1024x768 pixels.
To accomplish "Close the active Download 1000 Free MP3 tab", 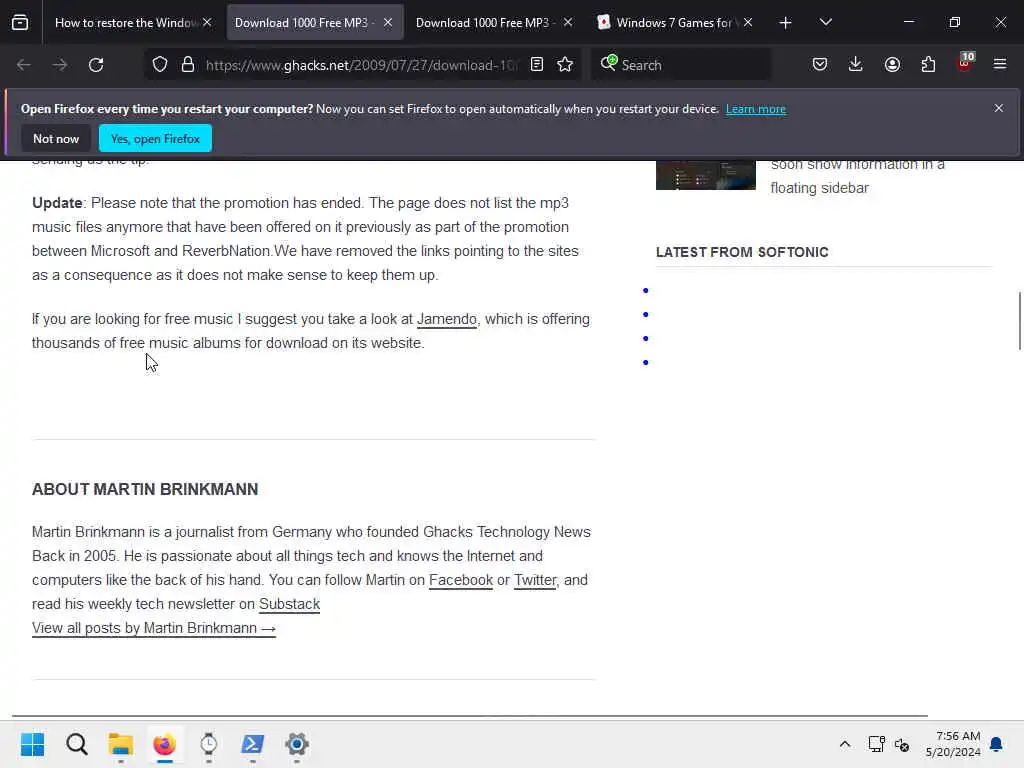I will (x=388, y=22).
